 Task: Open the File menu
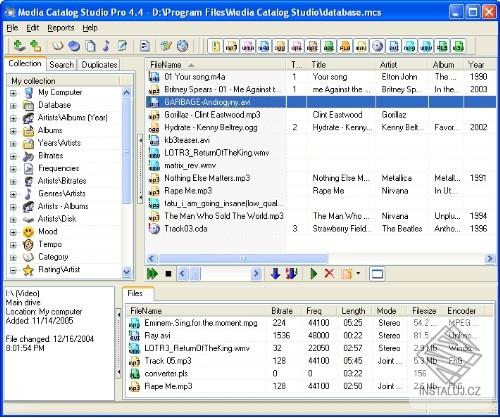(x=12, y=28)
